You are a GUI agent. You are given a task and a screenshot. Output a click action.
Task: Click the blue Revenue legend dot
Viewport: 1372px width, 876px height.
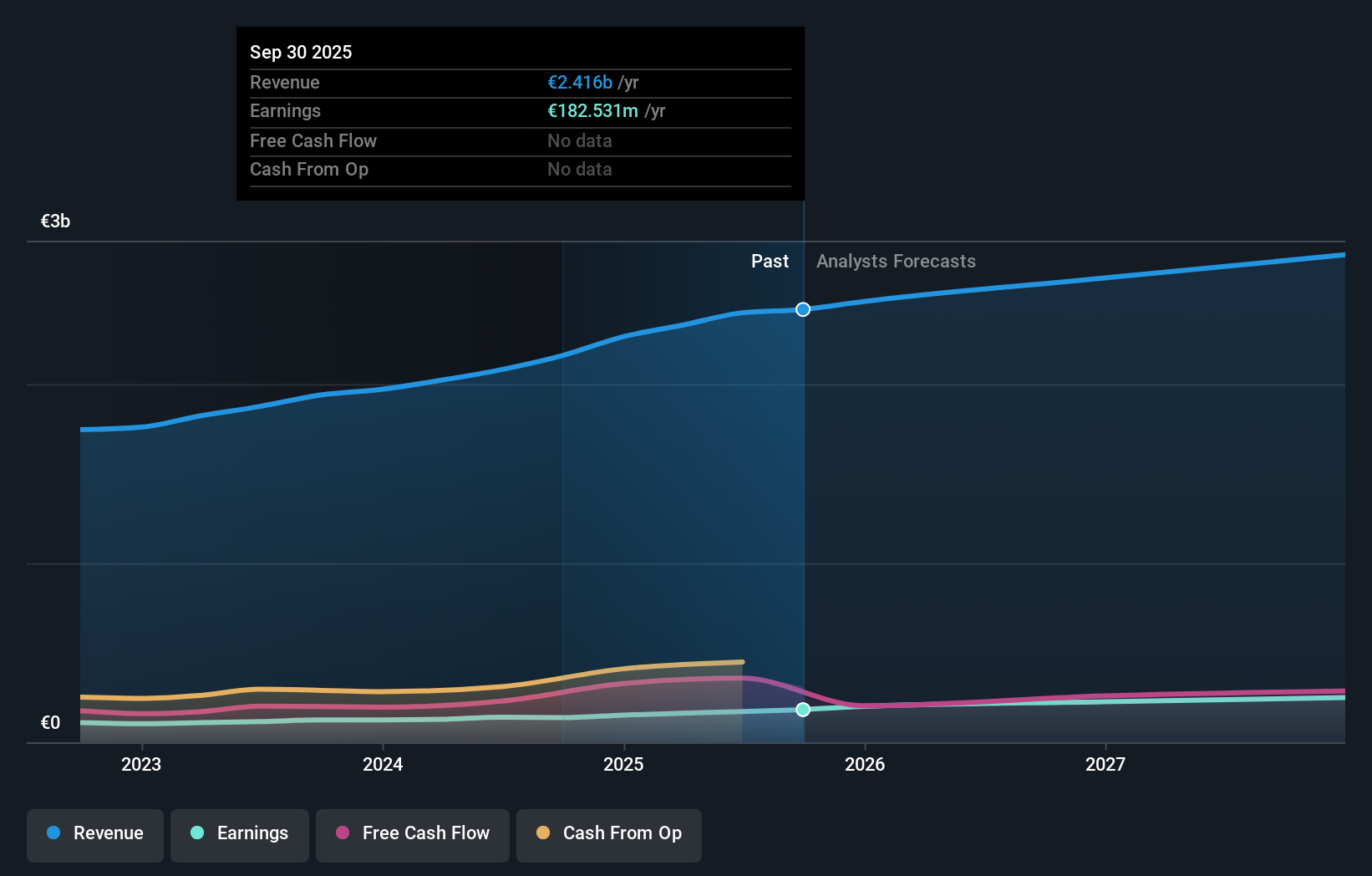point(50,833)
